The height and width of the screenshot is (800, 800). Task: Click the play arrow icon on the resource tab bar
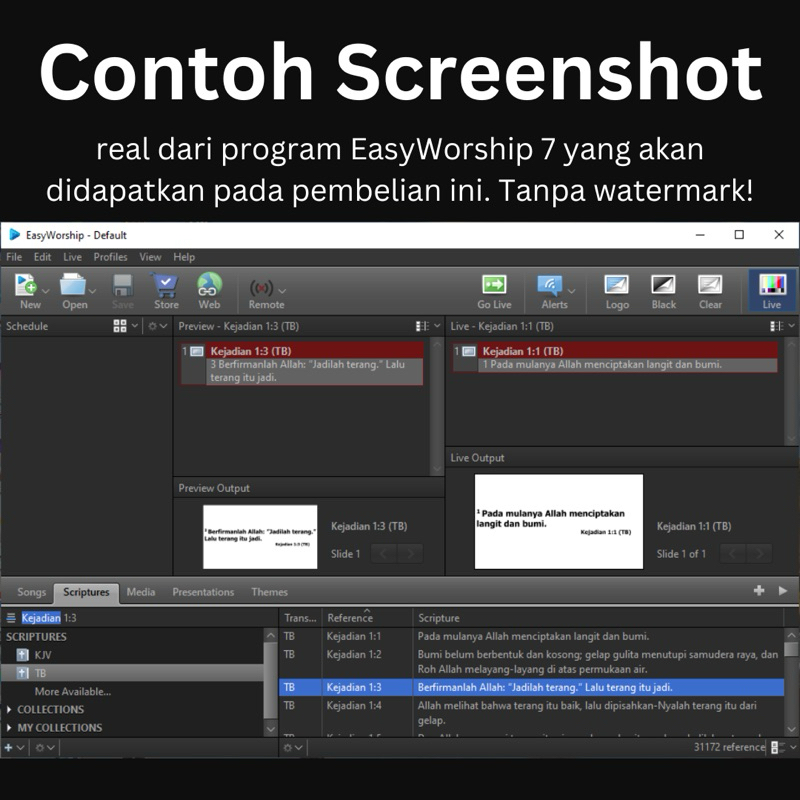[783, 590]
